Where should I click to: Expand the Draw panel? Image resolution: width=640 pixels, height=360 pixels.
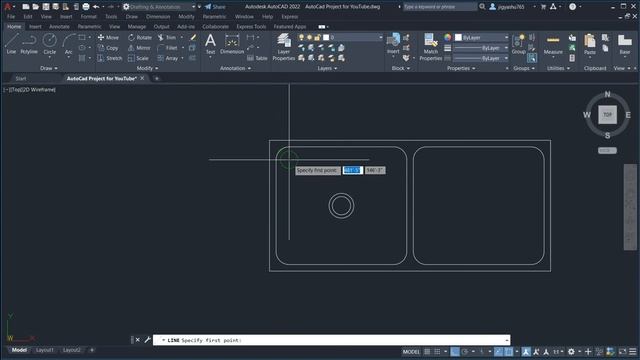49,68
